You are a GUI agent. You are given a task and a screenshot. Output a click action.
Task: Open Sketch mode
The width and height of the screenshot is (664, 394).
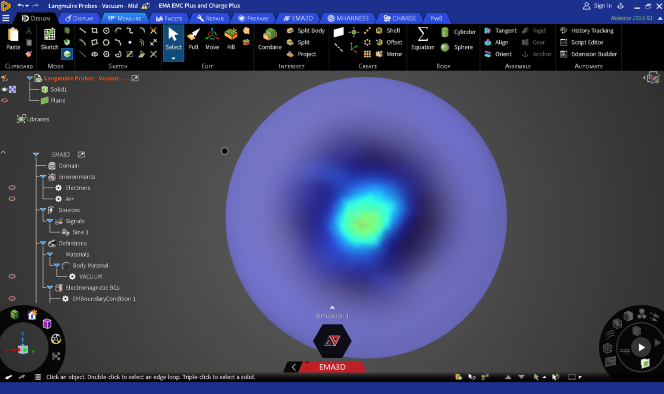[x=50, y=39]
